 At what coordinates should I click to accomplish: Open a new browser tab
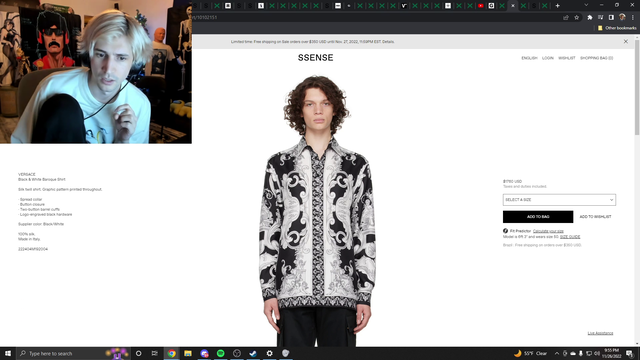click(558, 6)
